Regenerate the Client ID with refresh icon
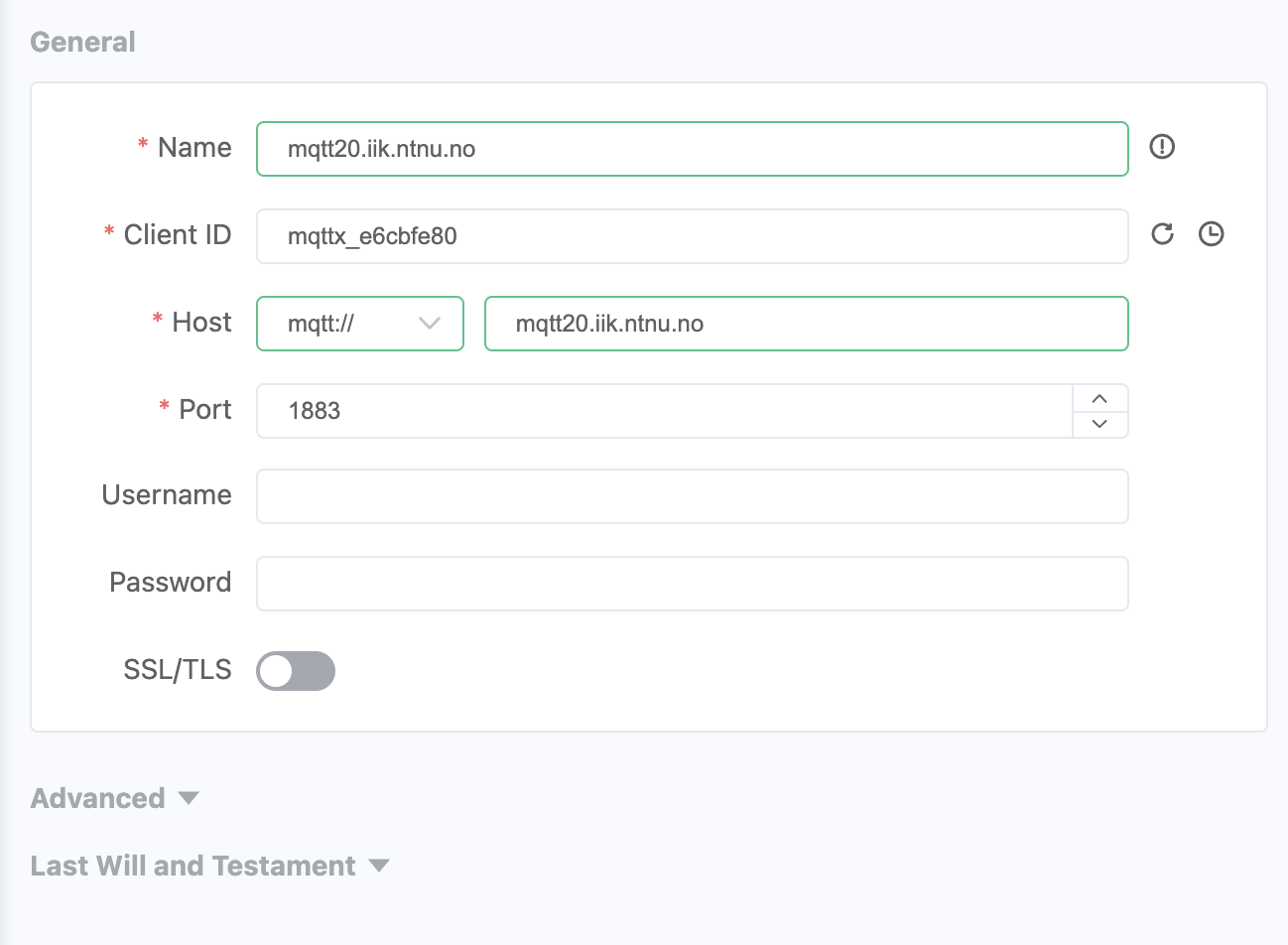 click(x=1162, y=234)
